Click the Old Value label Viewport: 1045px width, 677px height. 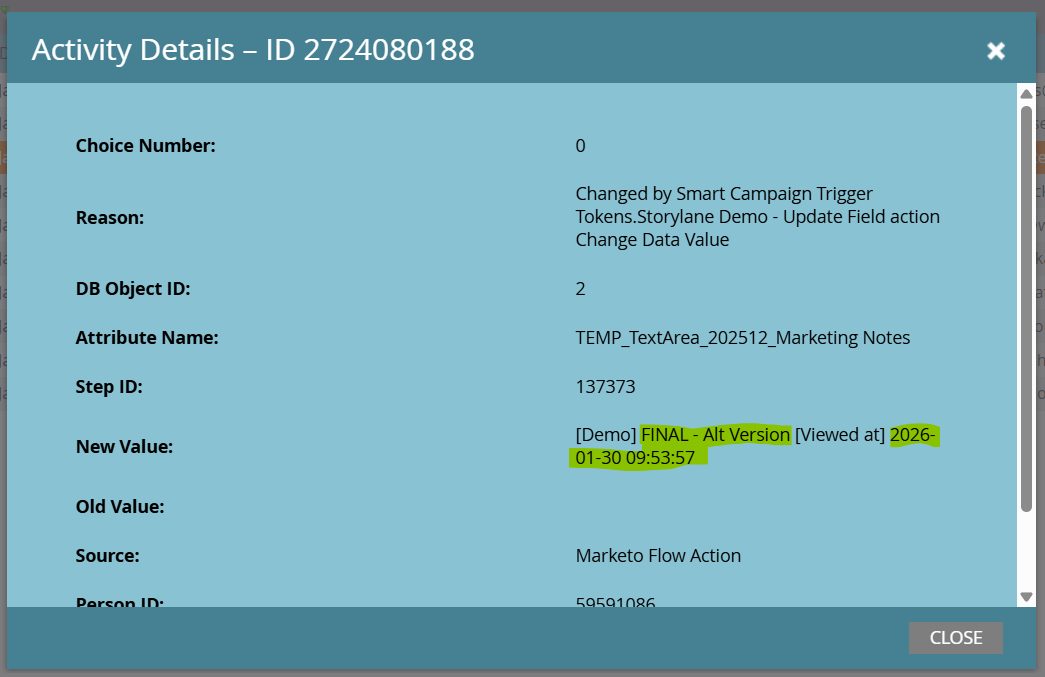point(120,507)
